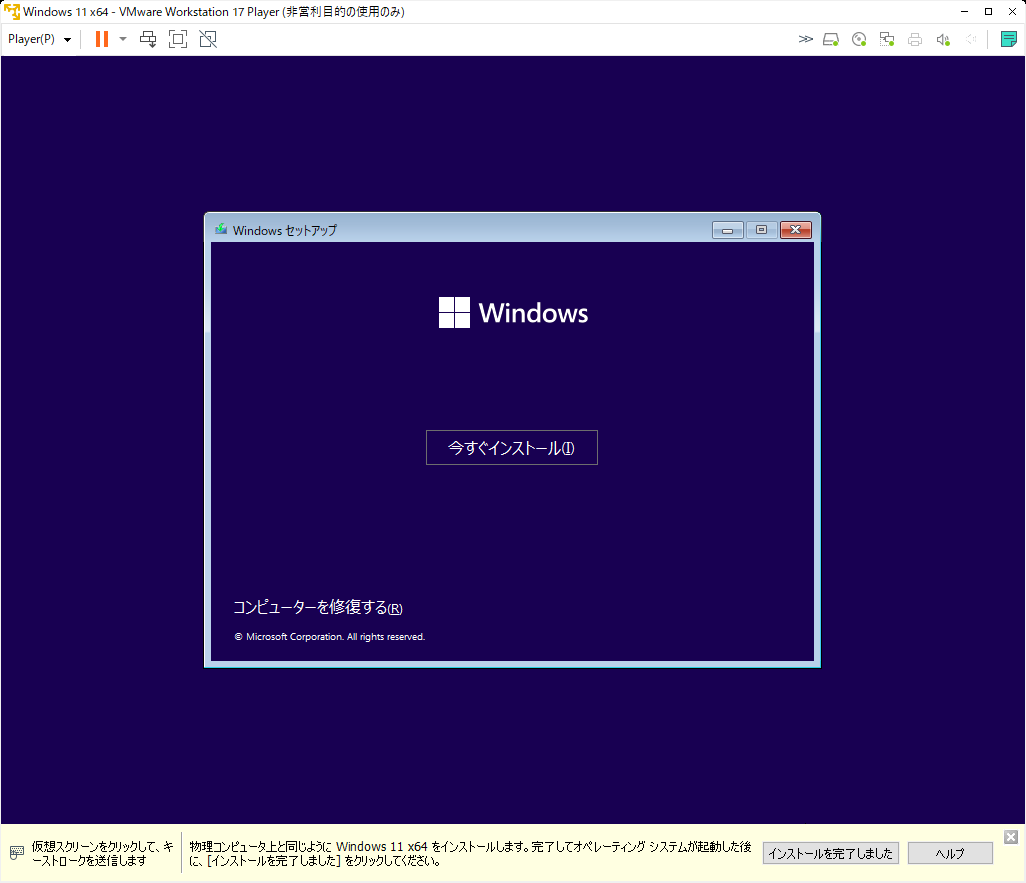
Task: Open the network adapter device icon
Action: [887, 39]
